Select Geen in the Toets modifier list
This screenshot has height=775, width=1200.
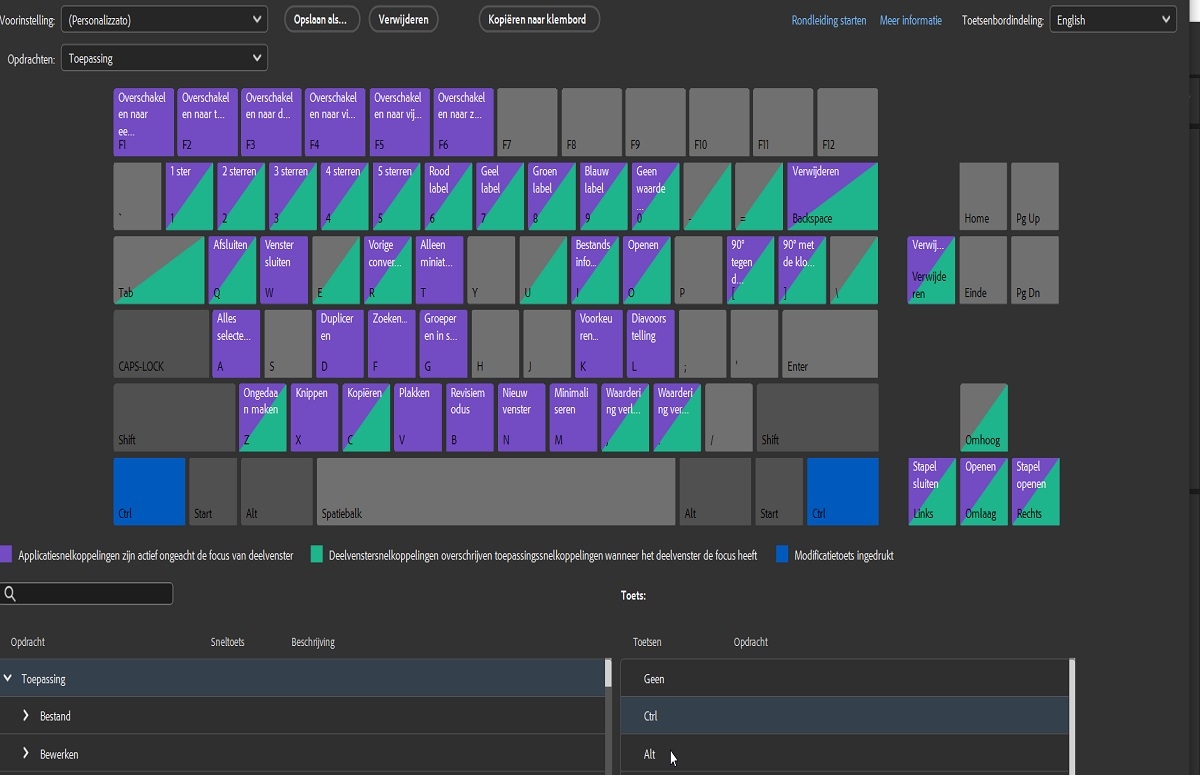click(845, 678)
